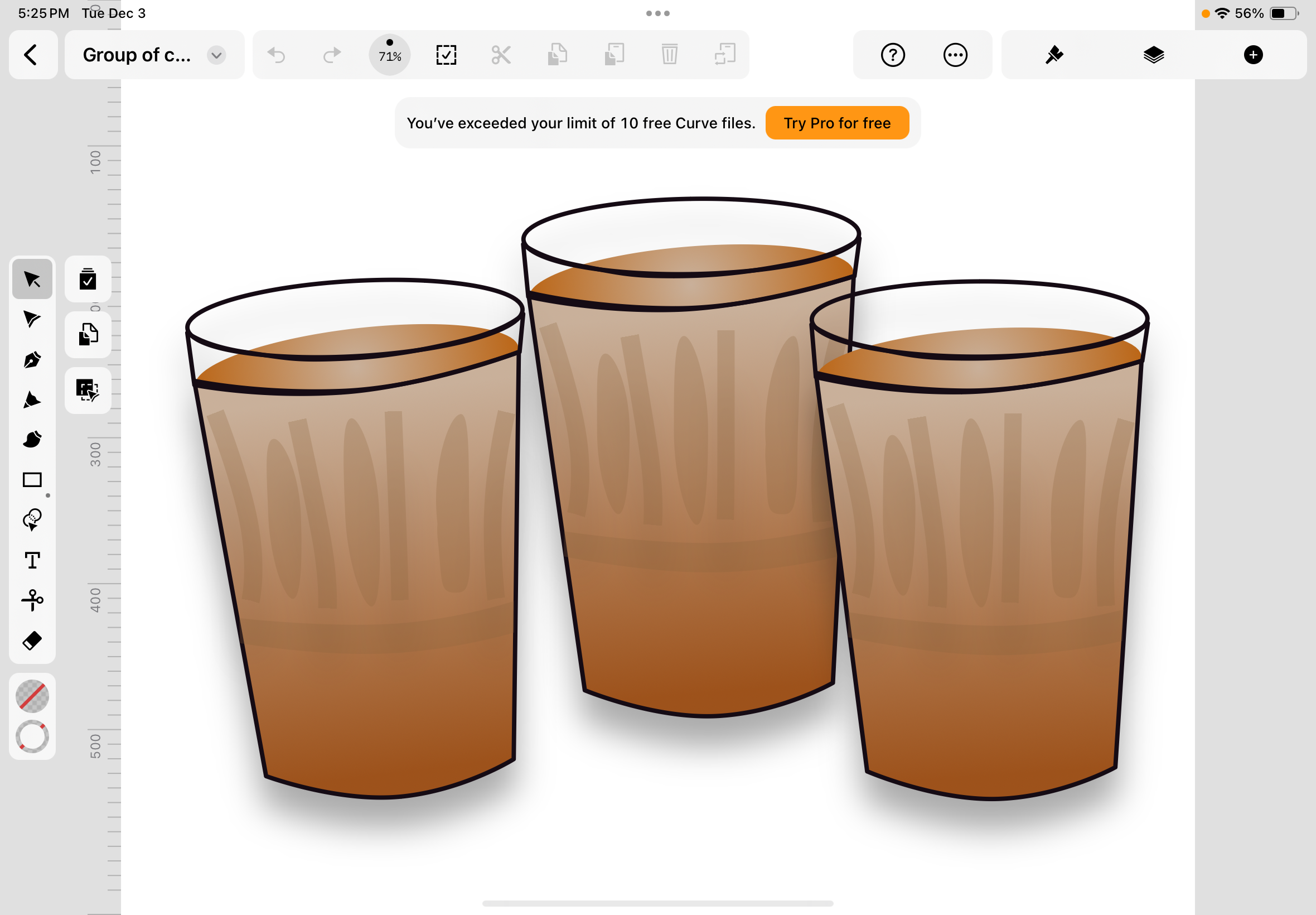Toggle select-all checkbox in toolbar

[x=446, y=55]
